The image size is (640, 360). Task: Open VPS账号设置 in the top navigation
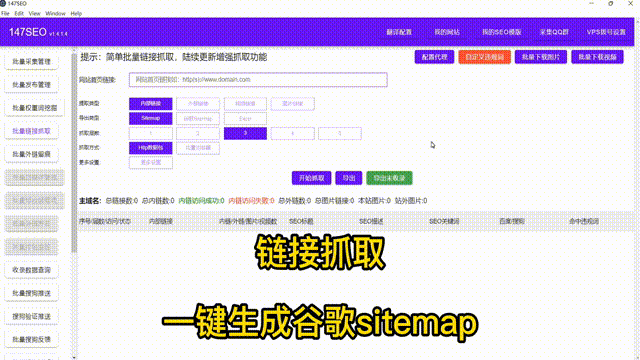[x=606, y=32]
